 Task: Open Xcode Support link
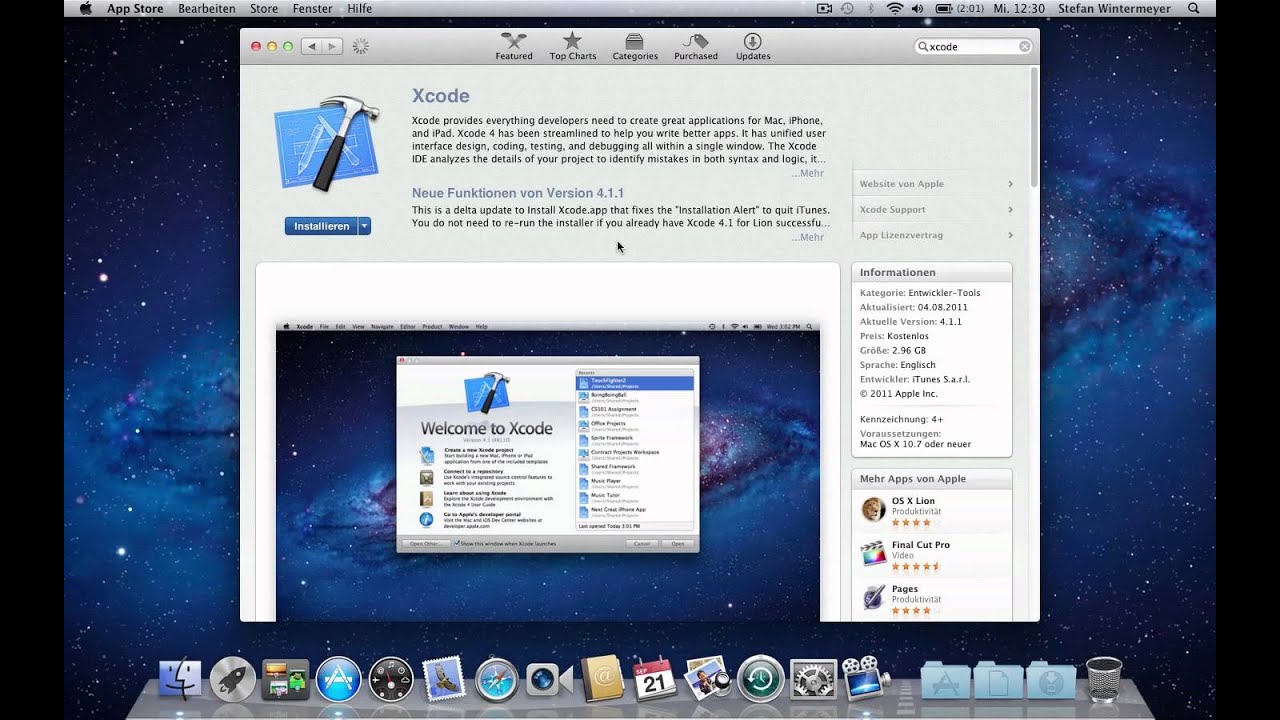click(x=936, y=210)
